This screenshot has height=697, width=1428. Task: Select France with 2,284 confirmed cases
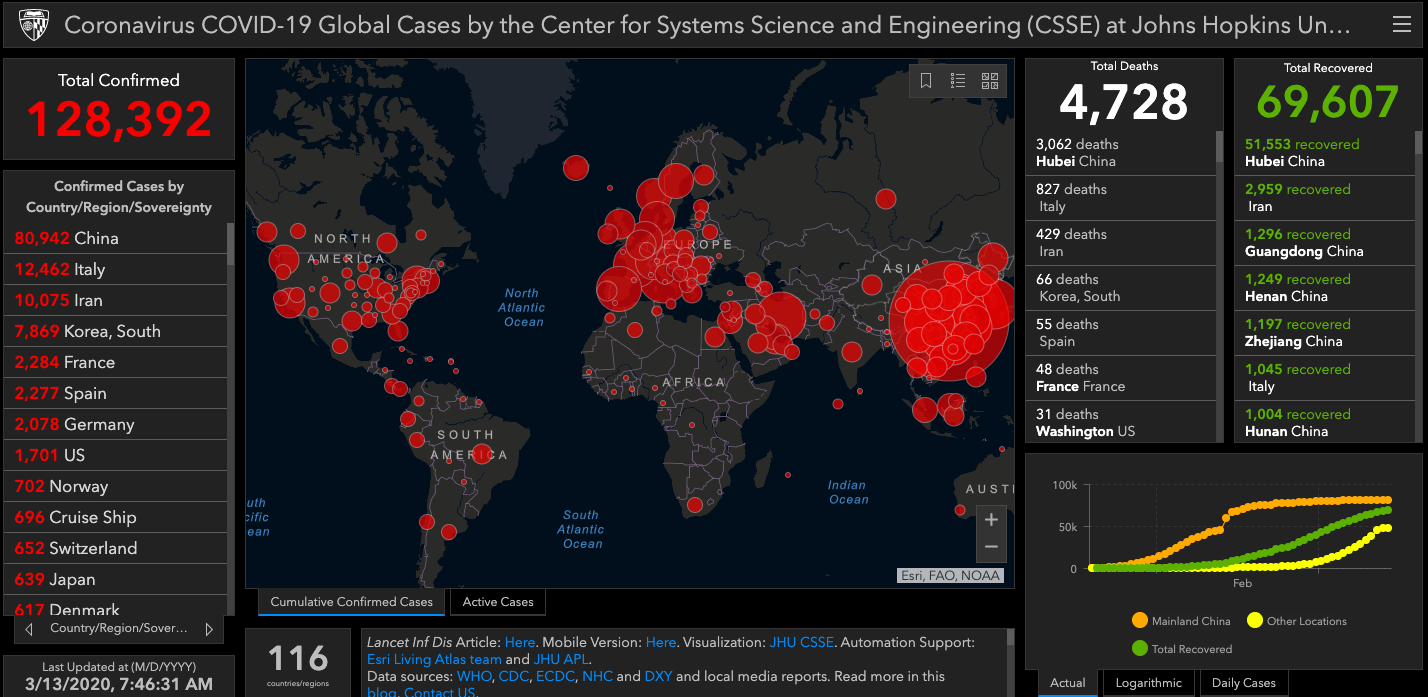point(116,362)
